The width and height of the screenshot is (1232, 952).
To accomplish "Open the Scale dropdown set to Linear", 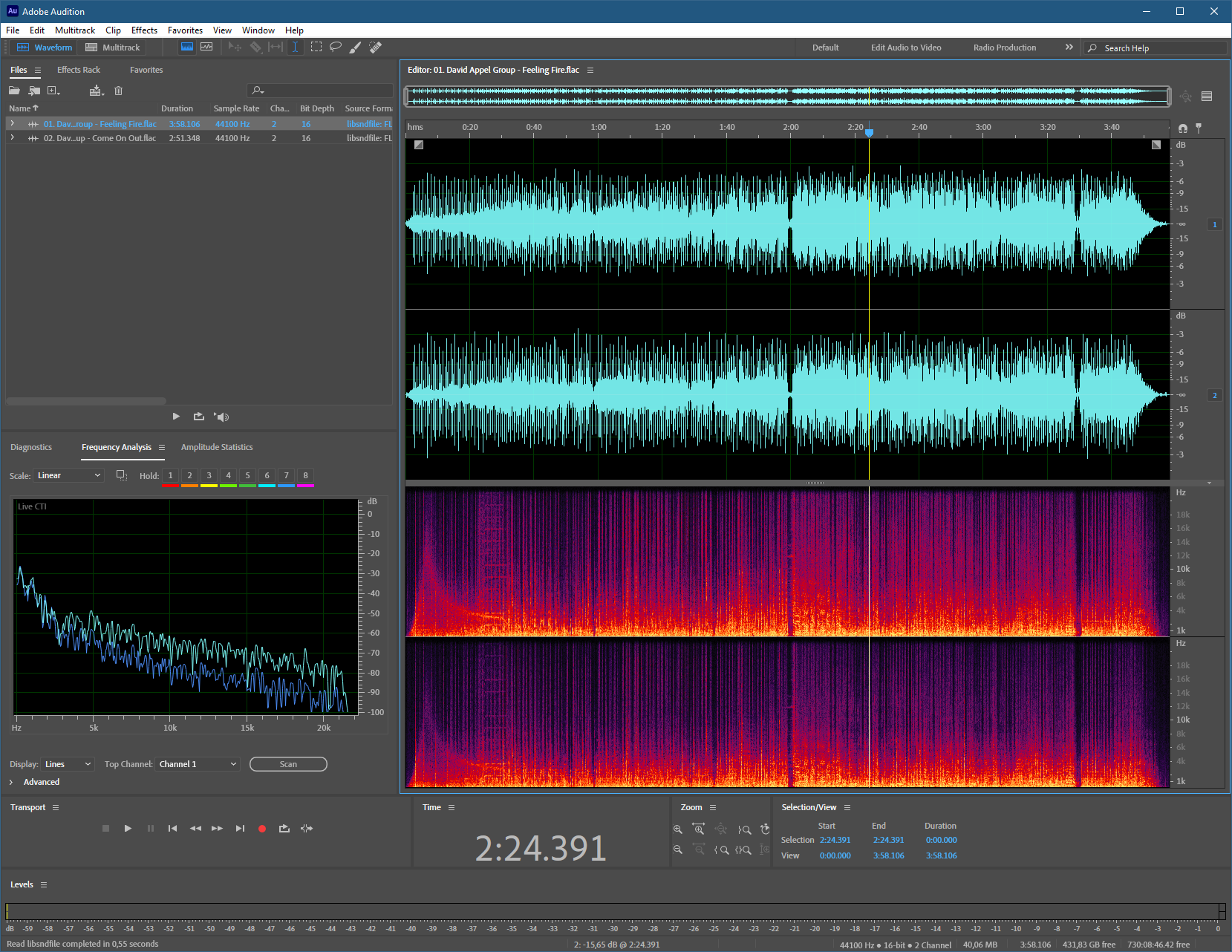I will (x=69, y=475).
